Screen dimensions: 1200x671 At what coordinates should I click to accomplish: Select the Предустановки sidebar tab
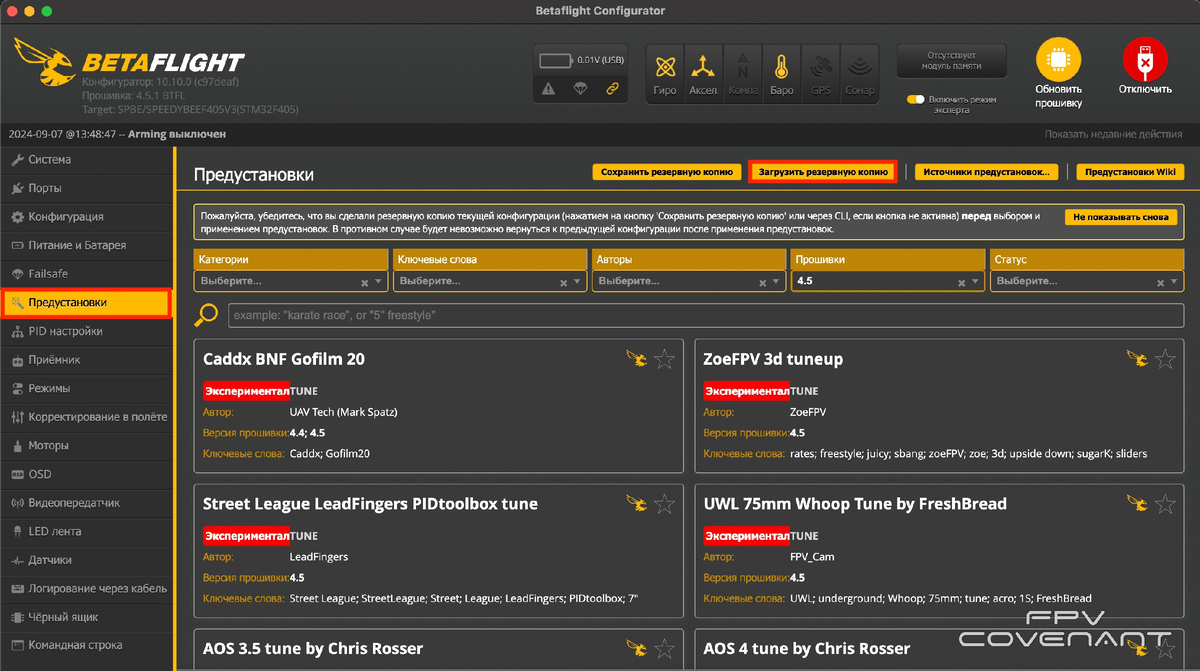click(x=86, y=303)
